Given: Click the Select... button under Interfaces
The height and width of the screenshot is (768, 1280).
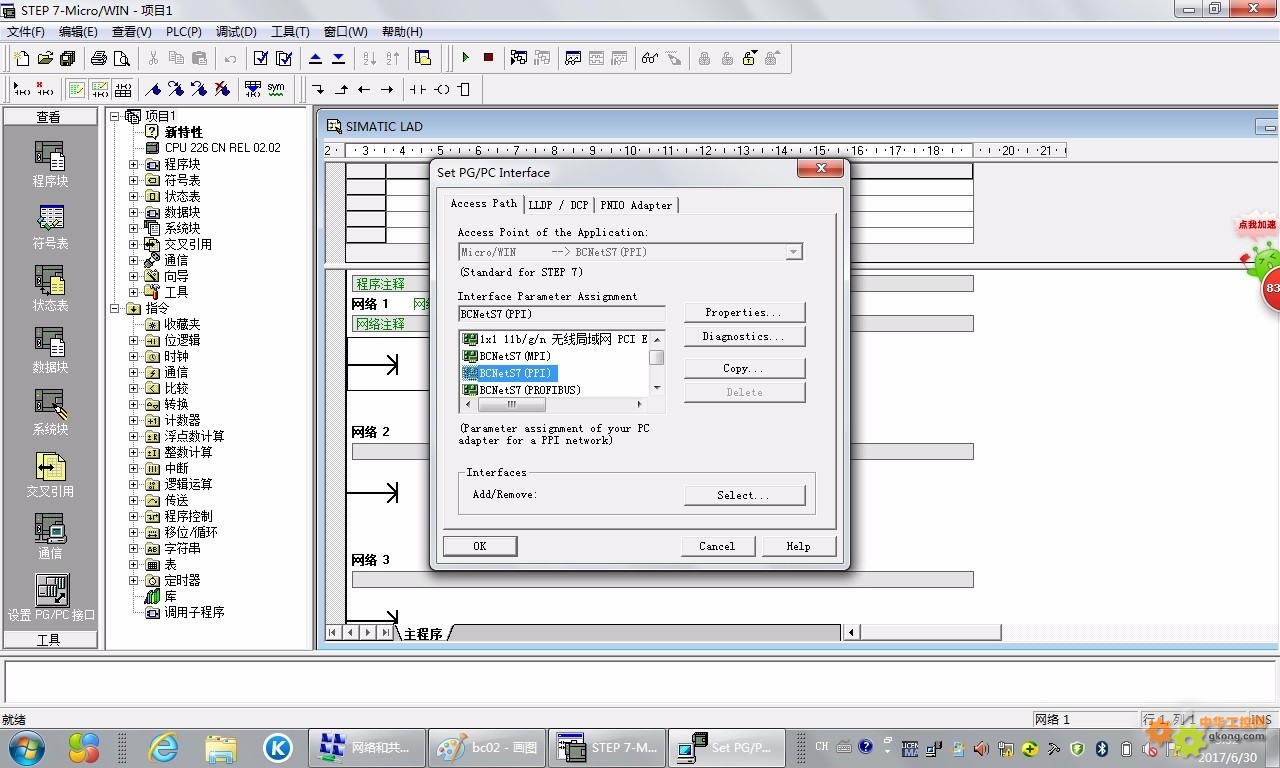Looking at the screenshot, I should pos(744,495).
